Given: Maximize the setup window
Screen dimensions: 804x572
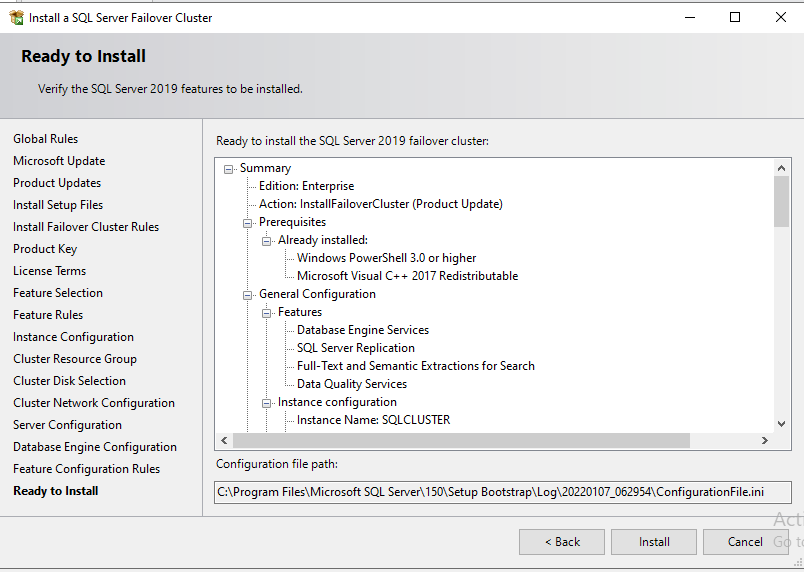Looking at the screenshot, I should [x=735, y=17].
